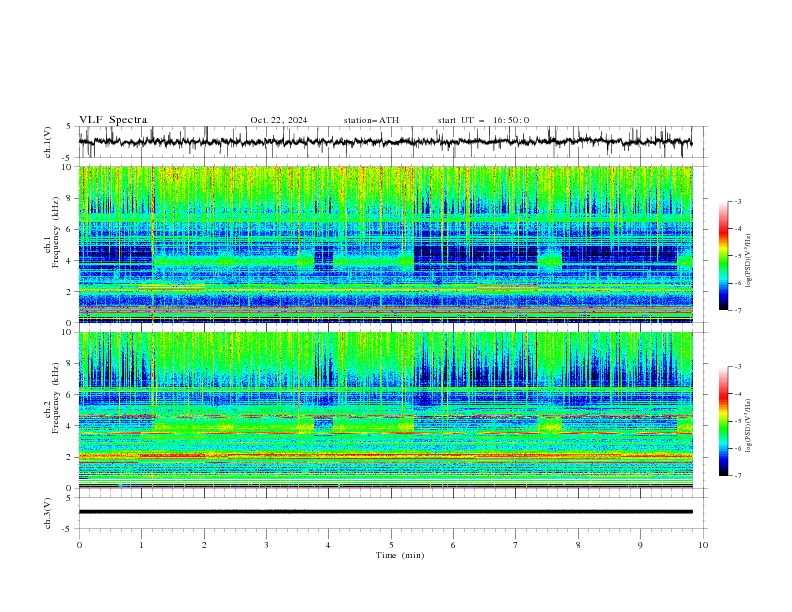Click the upper color bar's 'log(PSD)(V²/Hz)' label
The image size is (792, 612).
pyautogui.click(x=749, y=261)
